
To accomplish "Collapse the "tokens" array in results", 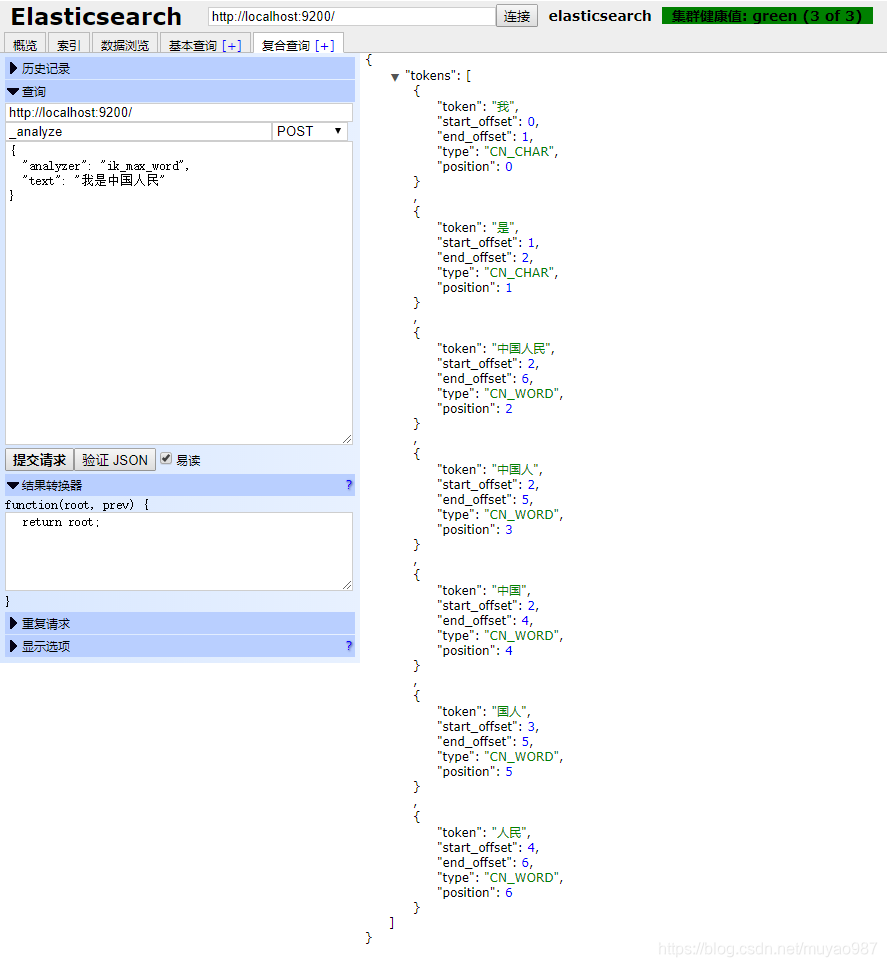I will tap(395, 77).
